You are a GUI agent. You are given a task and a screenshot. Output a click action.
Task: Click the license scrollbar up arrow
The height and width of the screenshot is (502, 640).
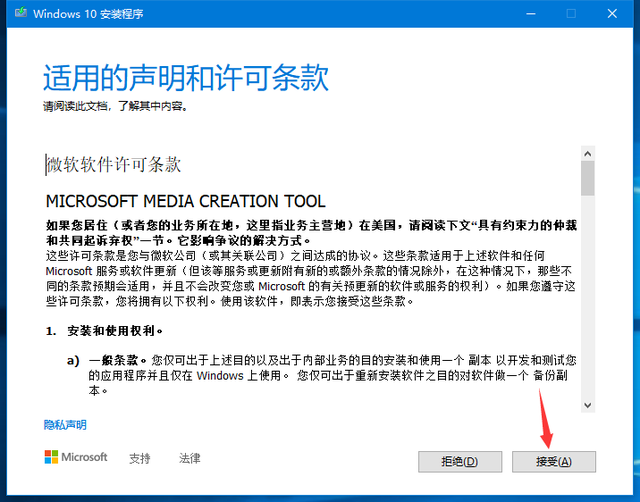coord(587,154)
